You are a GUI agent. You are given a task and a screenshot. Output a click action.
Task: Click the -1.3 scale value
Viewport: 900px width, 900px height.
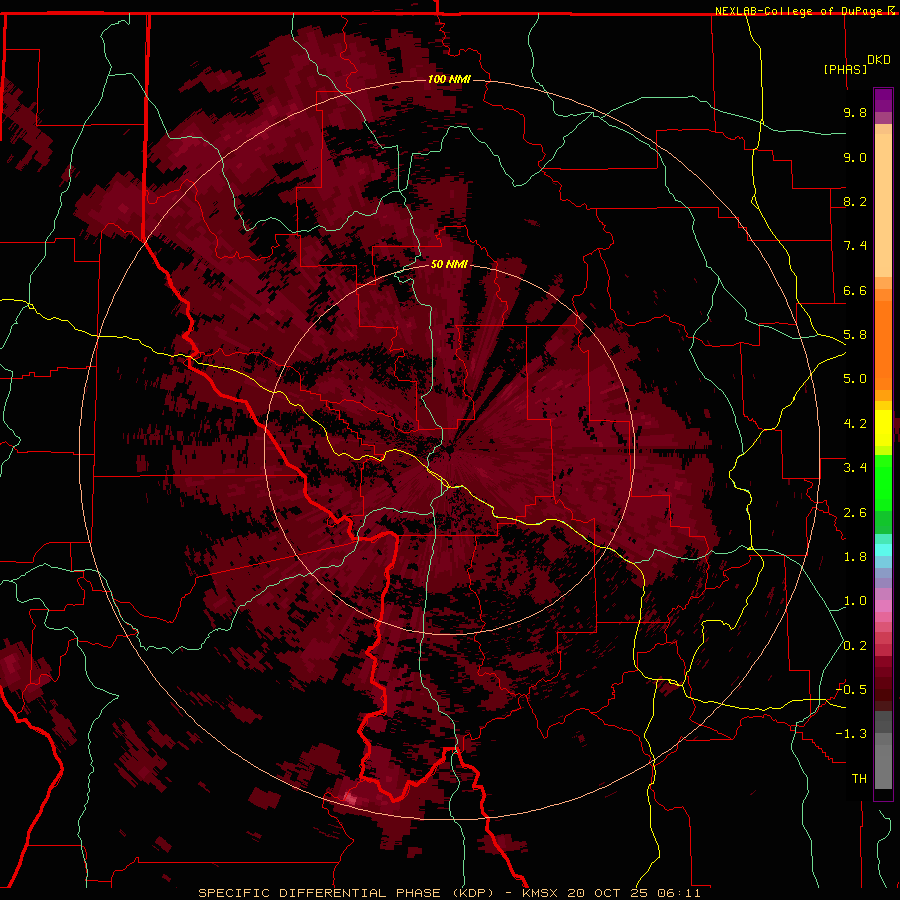851,734
